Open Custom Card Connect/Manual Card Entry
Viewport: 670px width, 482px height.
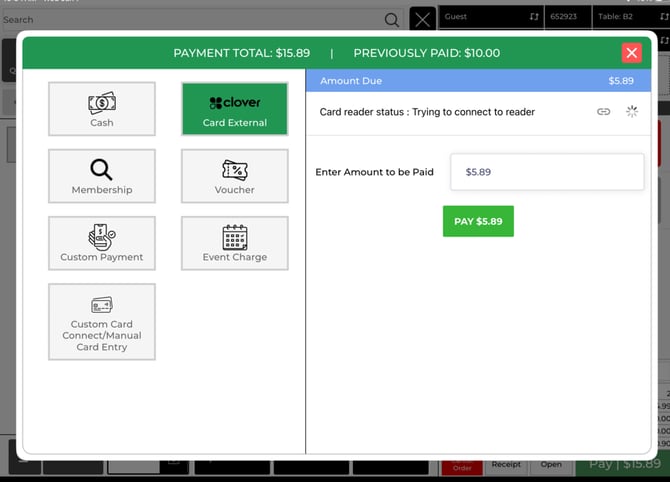[x=102, y=321]
